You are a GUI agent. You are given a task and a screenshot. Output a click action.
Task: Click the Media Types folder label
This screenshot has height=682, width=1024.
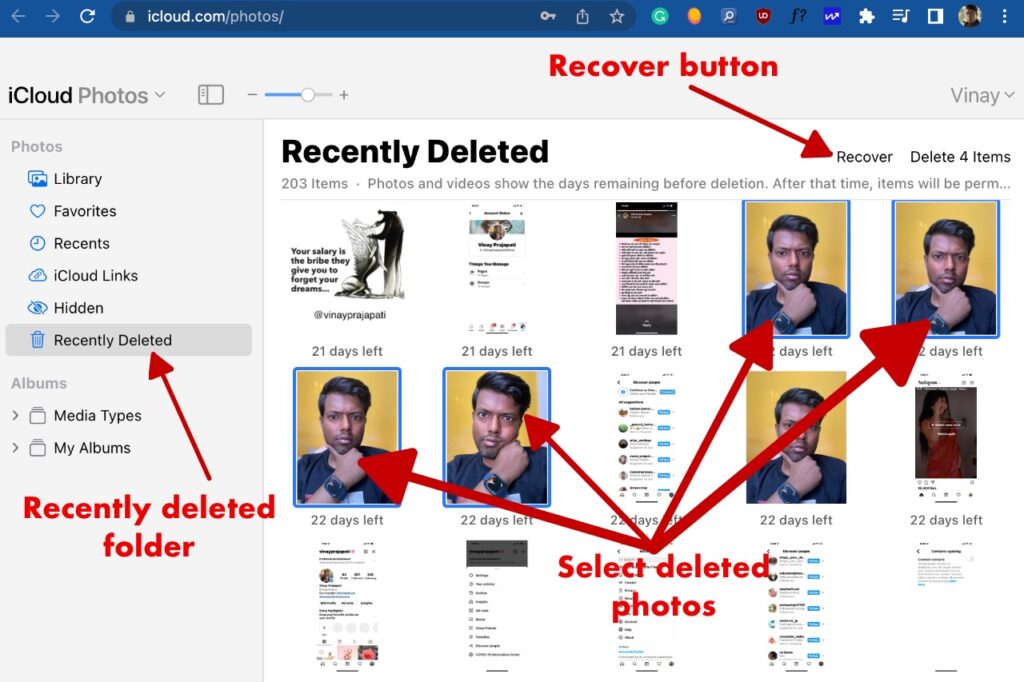[x=97, y=415]
